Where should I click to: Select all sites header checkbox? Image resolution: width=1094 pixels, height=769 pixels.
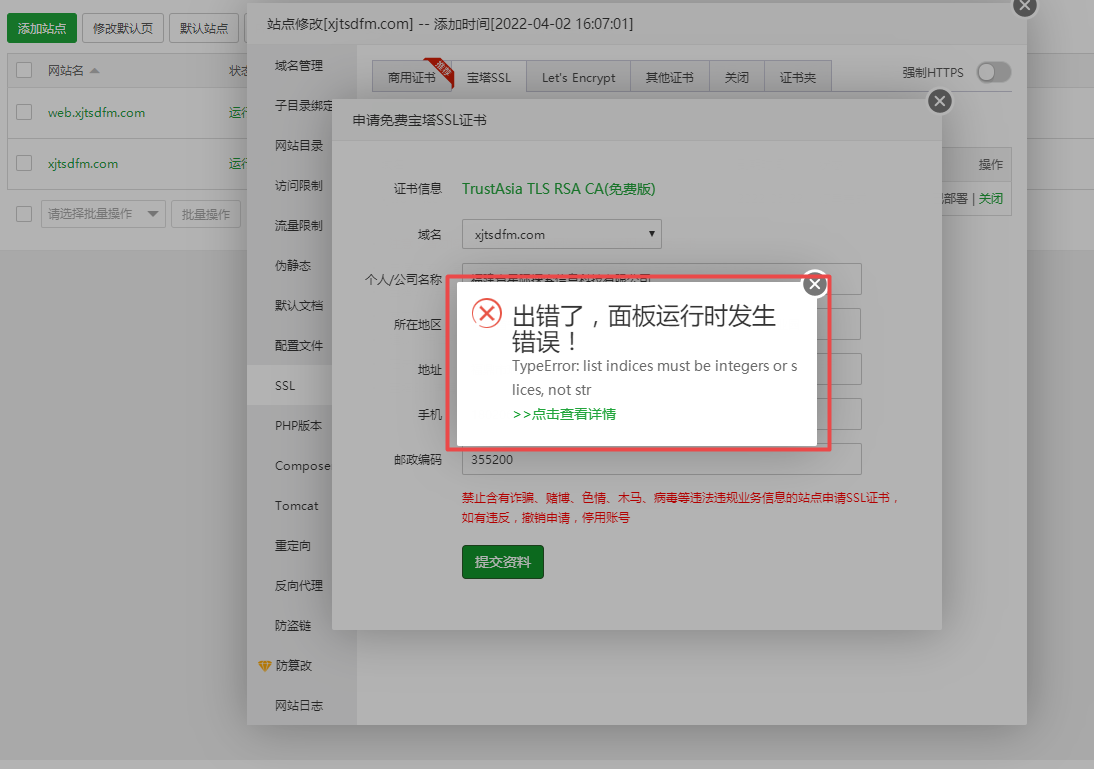[x=24, y=70]
